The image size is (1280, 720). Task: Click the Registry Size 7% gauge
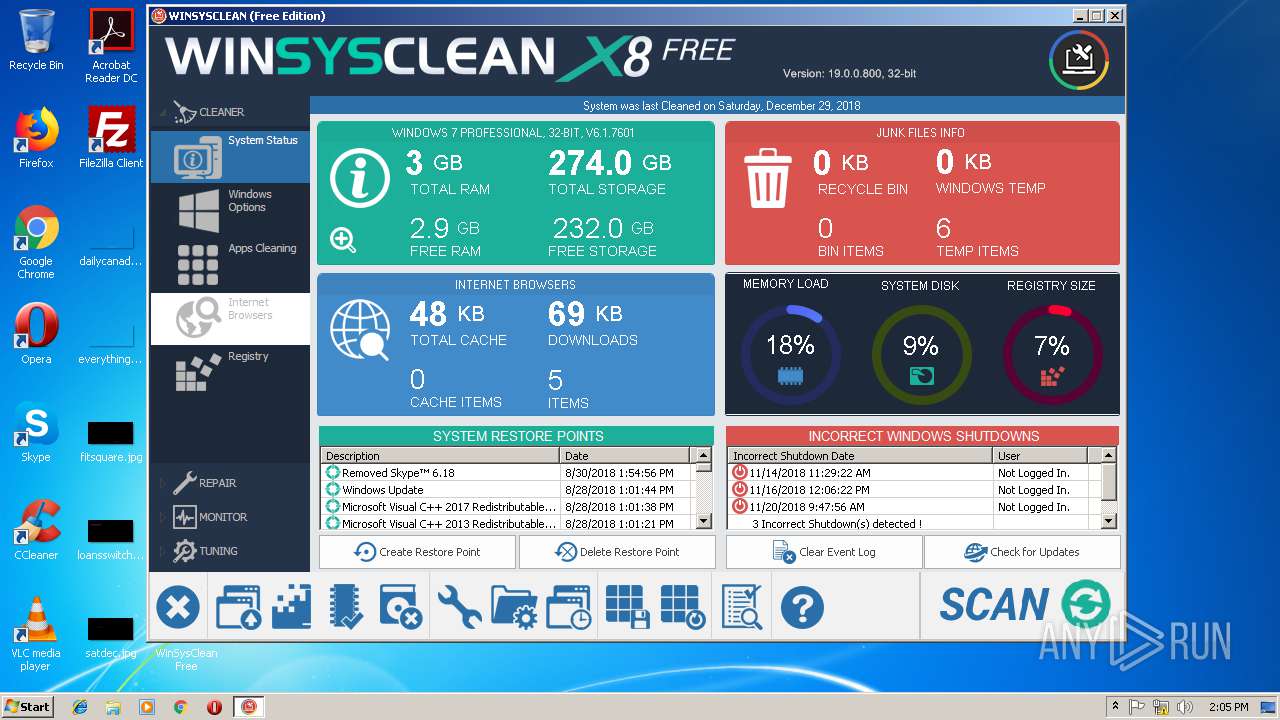pos(1052,354)
